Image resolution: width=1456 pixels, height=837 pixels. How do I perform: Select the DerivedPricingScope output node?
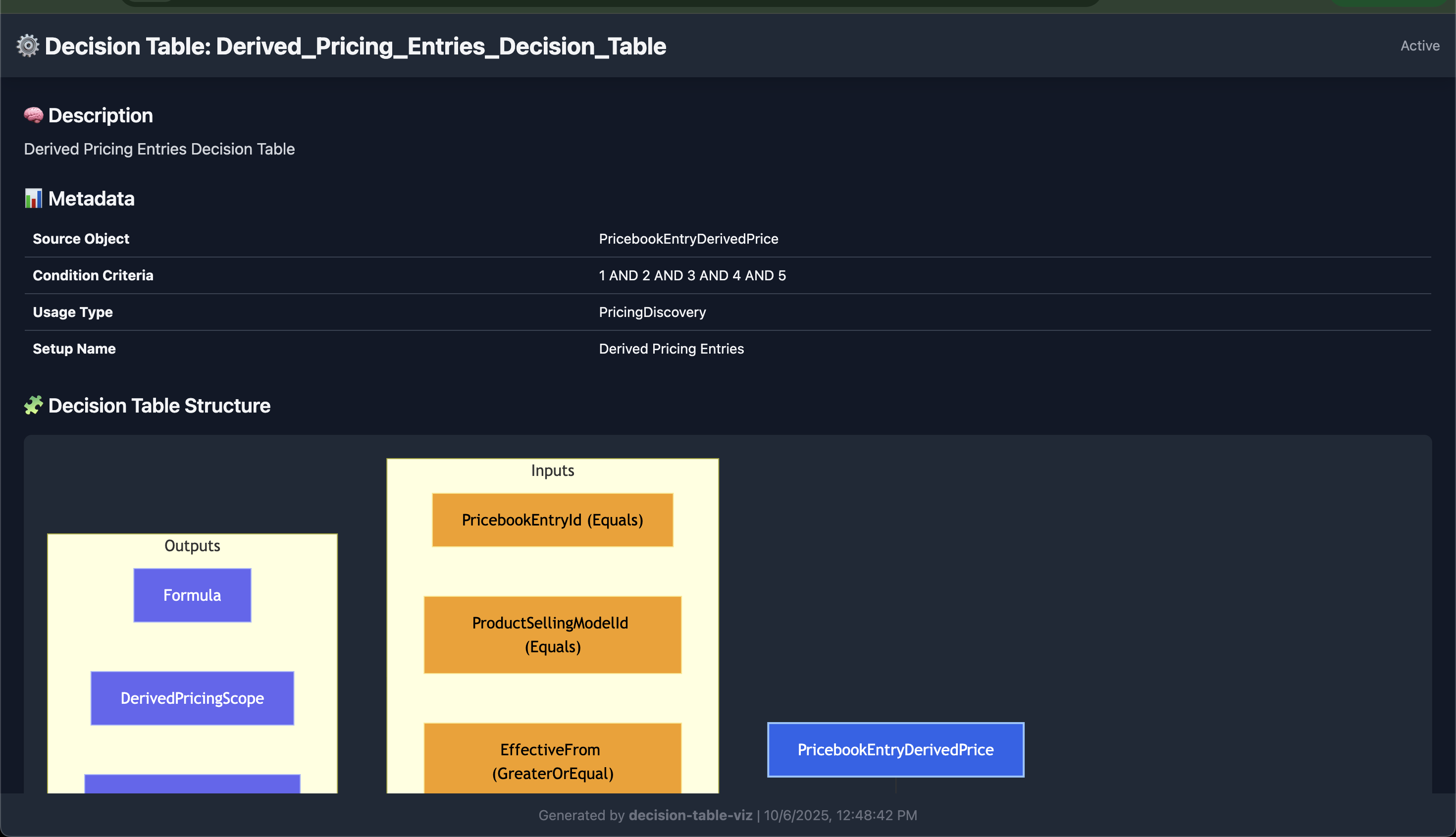pos(192,698)
